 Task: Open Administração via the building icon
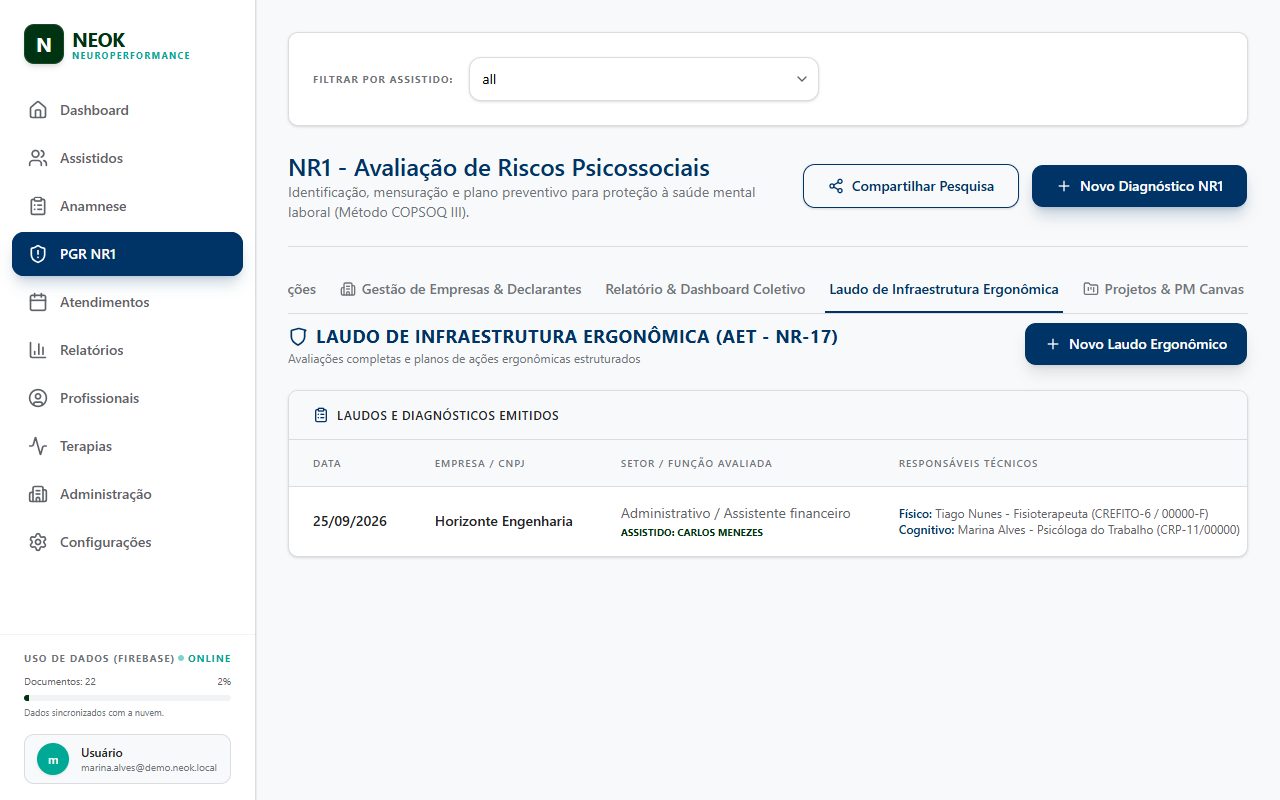(x=38, y=494)
